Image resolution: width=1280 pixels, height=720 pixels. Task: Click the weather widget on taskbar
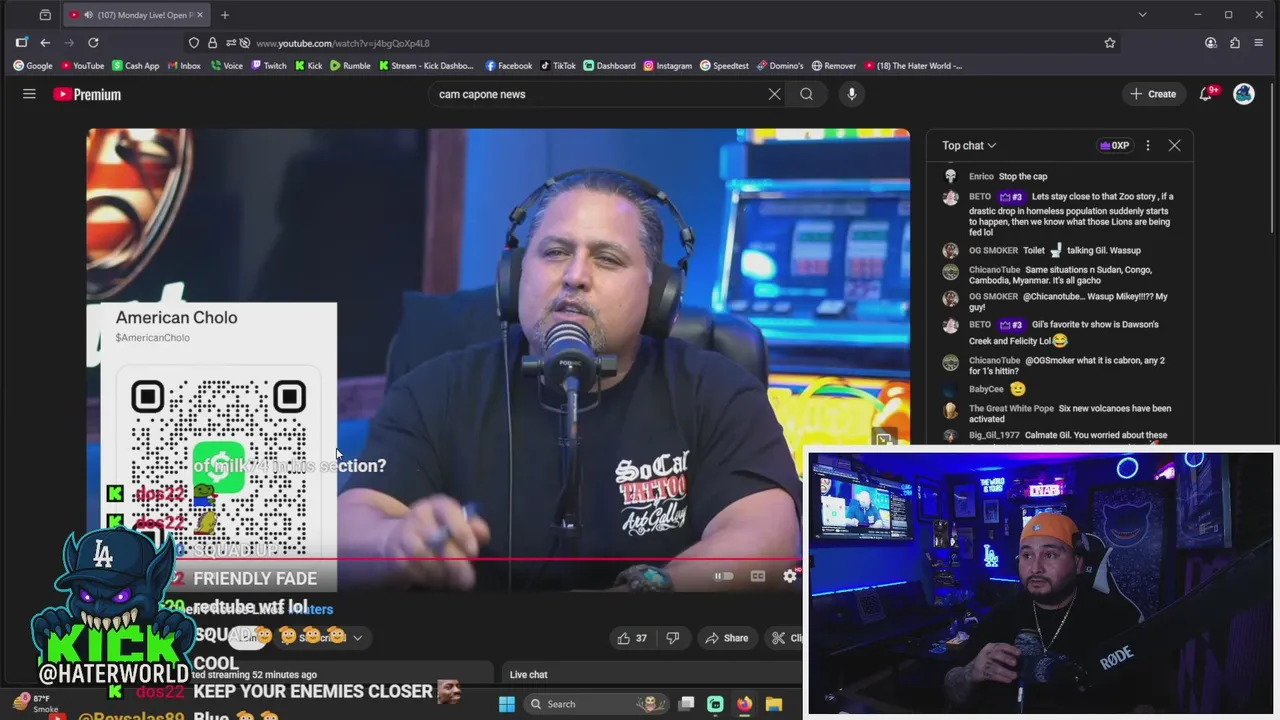38,704
